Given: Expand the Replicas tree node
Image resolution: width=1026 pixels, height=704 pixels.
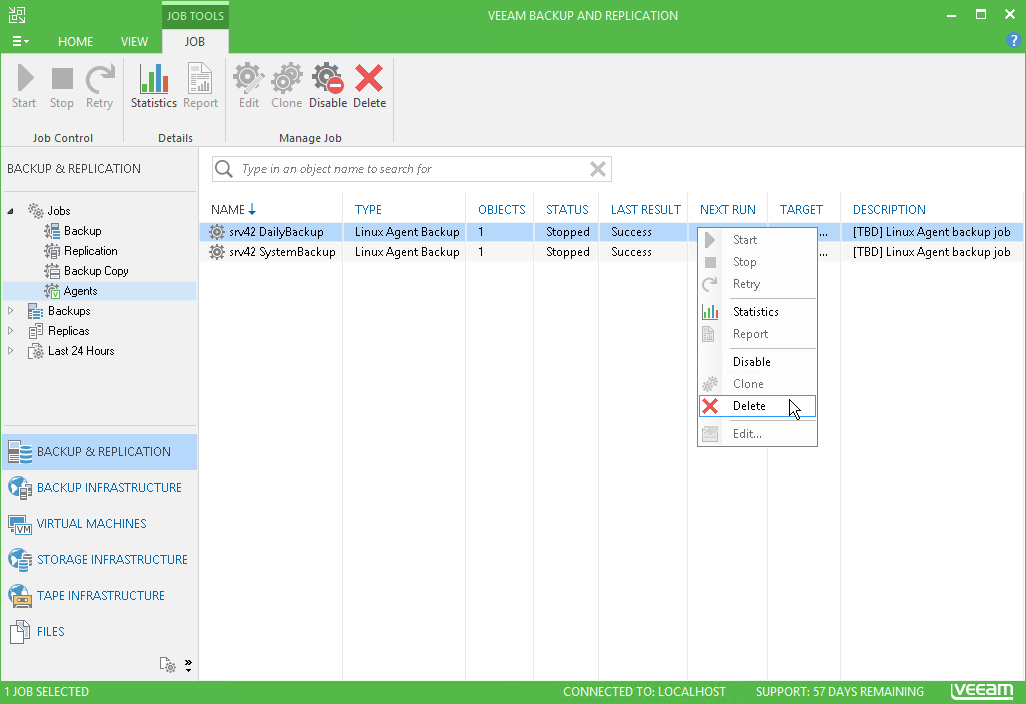Looking at the screenshot, I should tap(10, 331).
